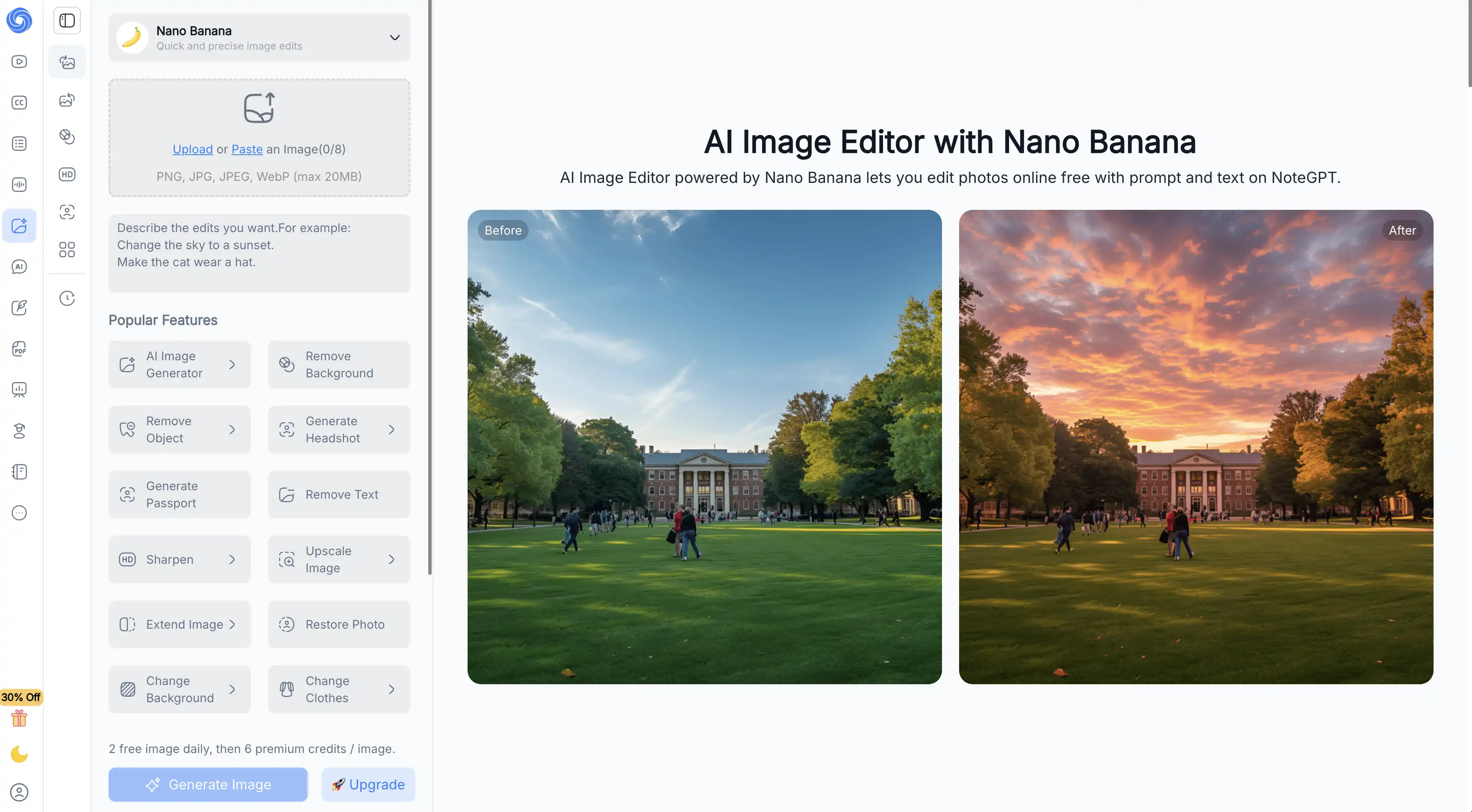Open the HD upscale tool
Screen dimensions: 1472x812
click(67, 174)
